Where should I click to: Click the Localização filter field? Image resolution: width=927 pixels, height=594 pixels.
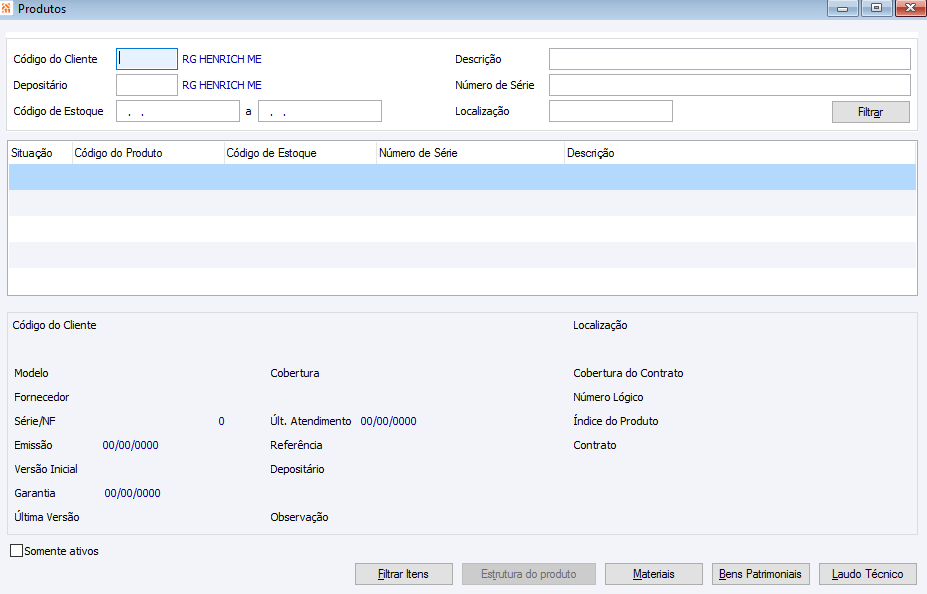point(611,111)
